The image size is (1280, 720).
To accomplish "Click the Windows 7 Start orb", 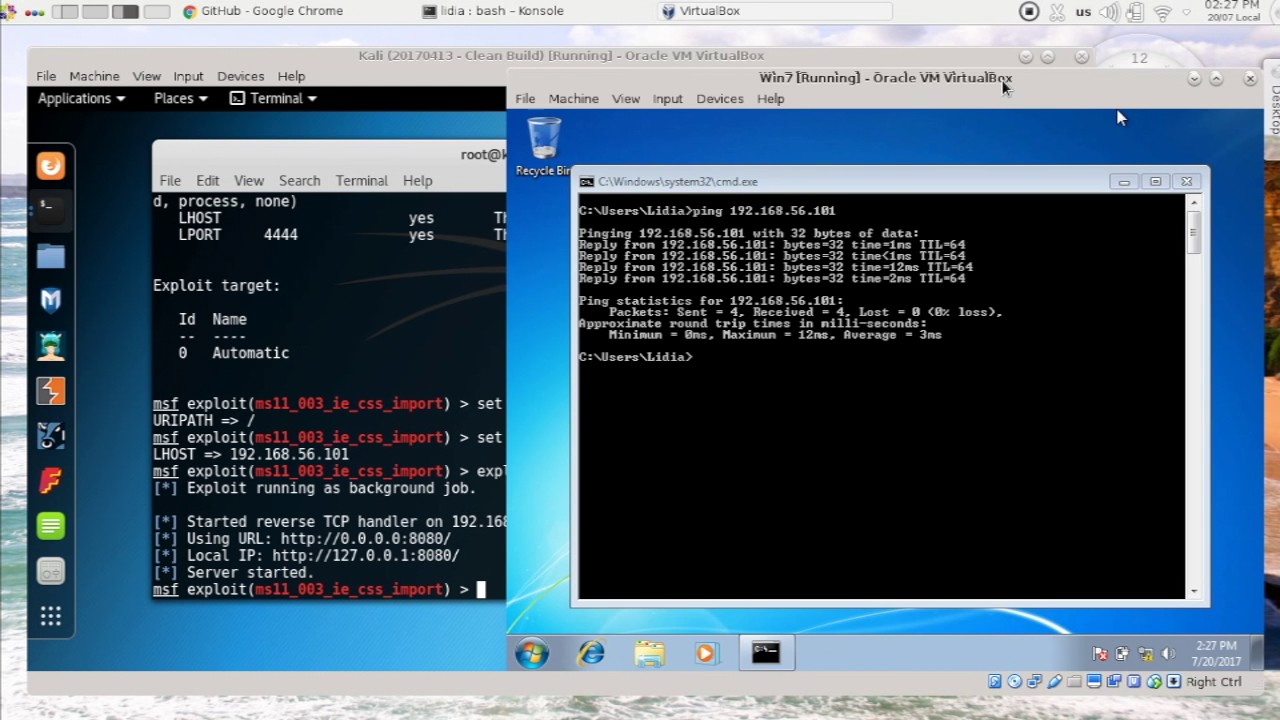I will [x=532, y=653].
